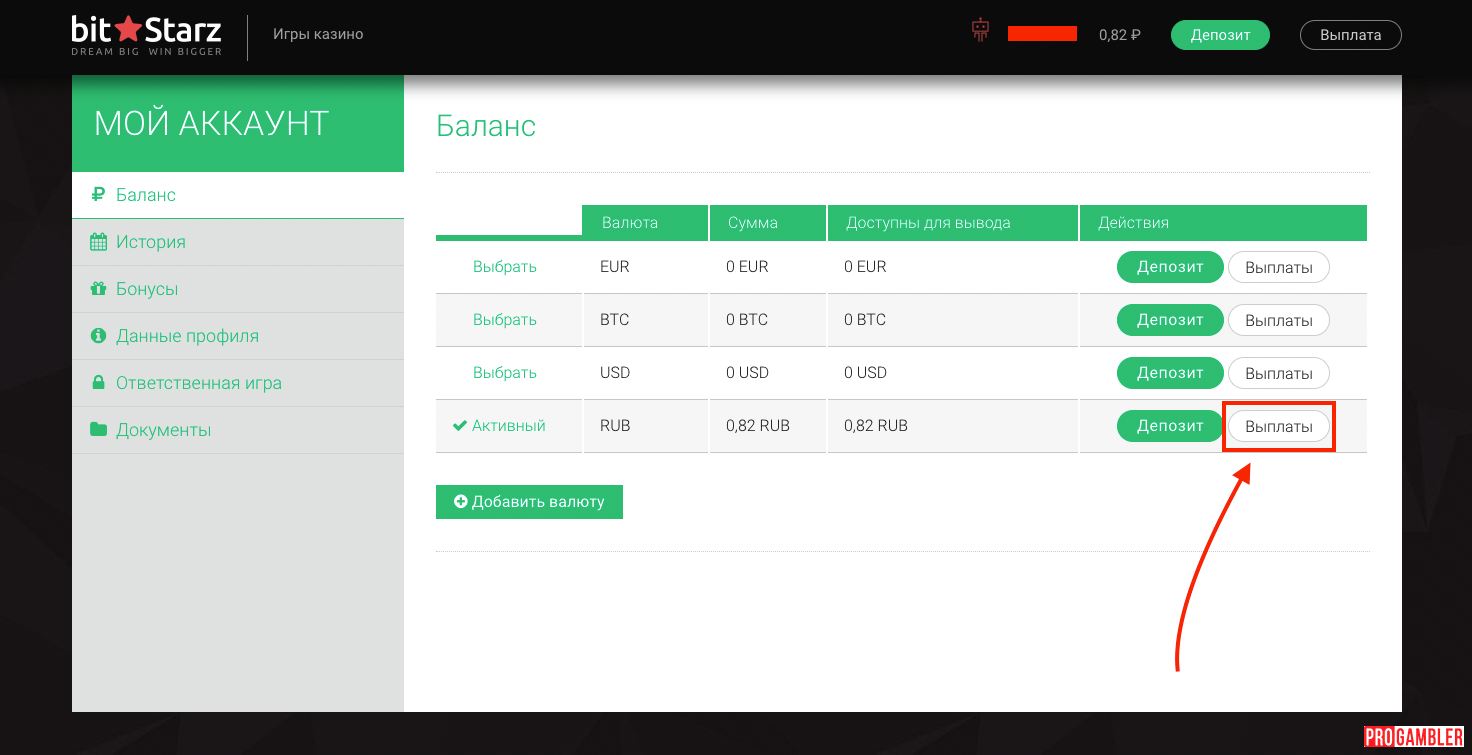Click the Активный checkmark in the RUB row
Image resolution: width=1472 pixels, height=755 pixels.
pyautogui.click(x=460, y=426)
